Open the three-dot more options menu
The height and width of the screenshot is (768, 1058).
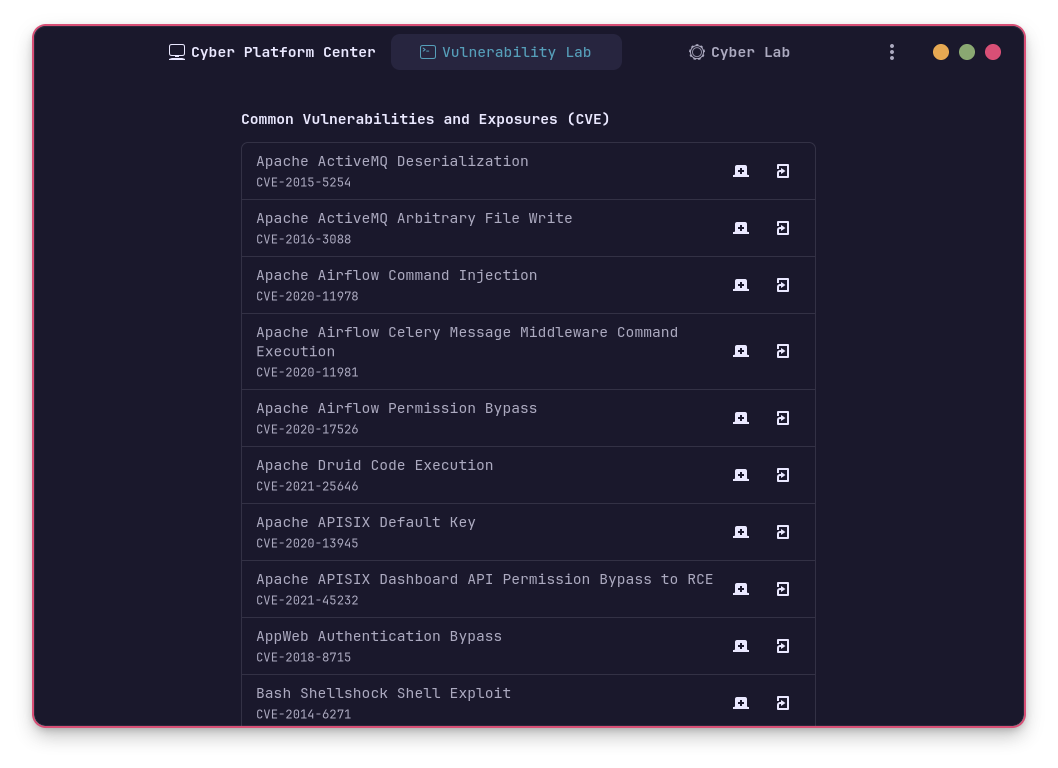tap(892, 52)
